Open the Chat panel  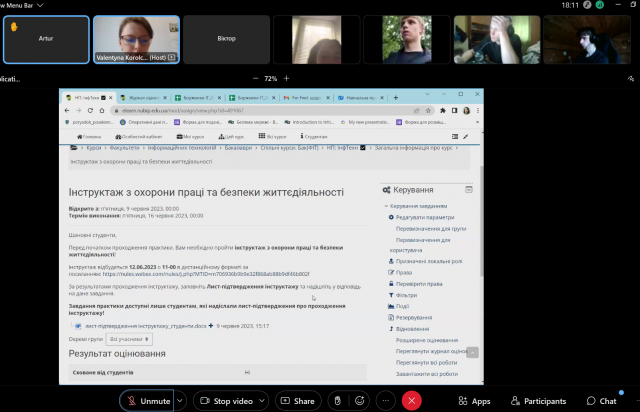(x=602, y=401)
